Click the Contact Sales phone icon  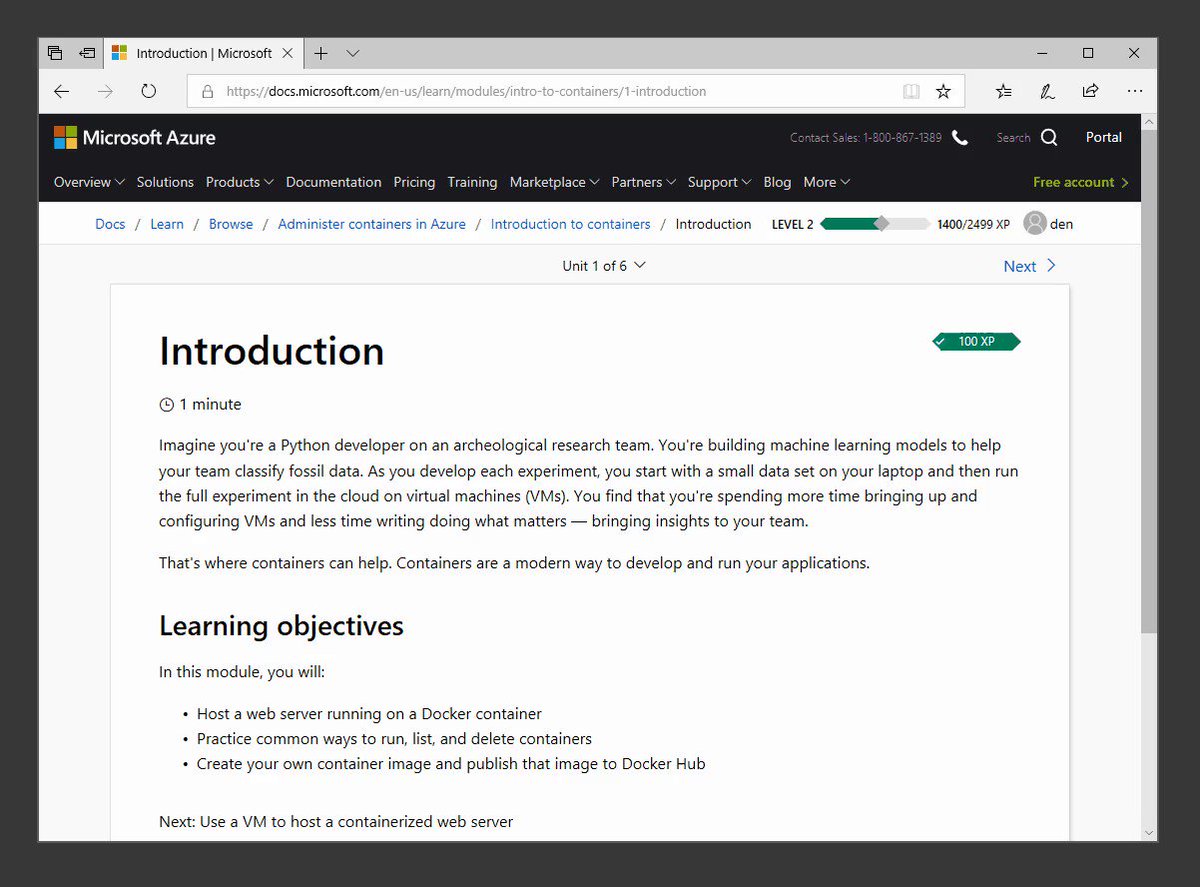tap(960, 138)
